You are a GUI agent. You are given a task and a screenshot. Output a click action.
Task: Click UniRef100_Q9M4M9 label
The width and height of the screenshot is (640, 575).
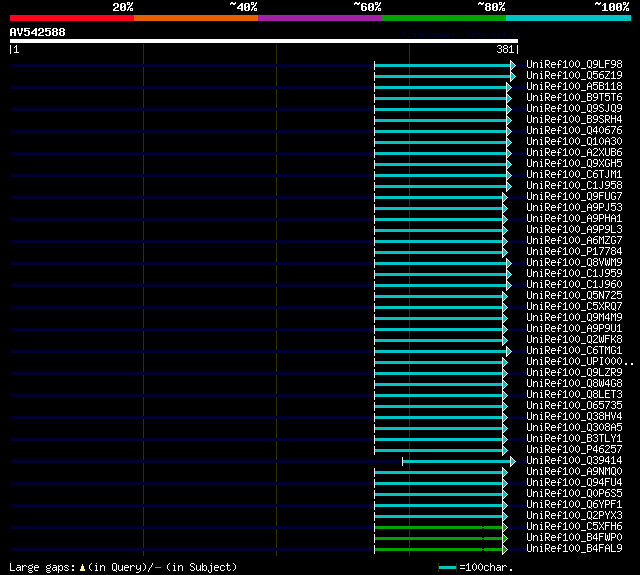click(x=574, y=318)
